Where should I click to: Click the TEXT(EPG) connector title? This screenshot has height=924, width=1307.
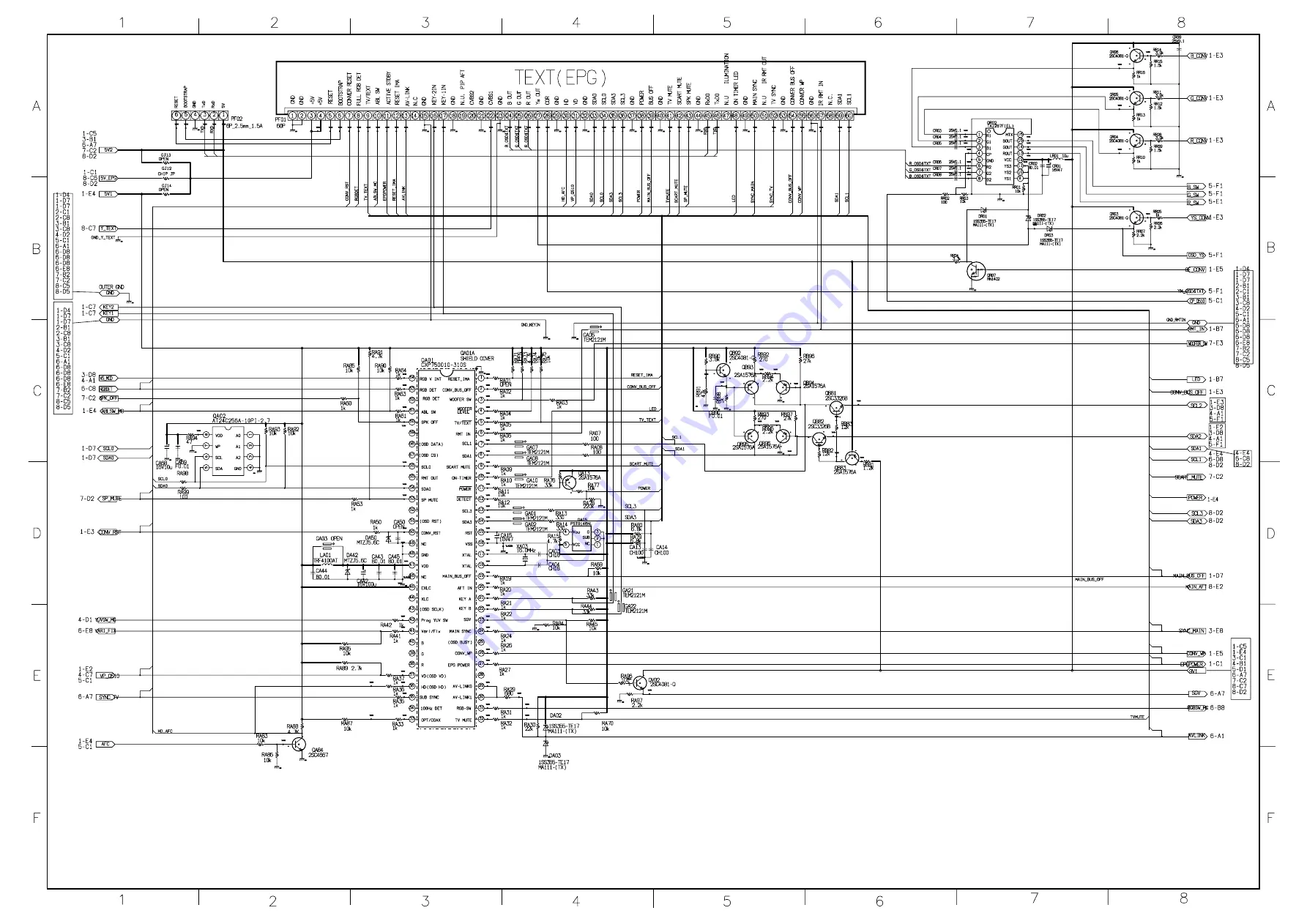pos(560,77)
